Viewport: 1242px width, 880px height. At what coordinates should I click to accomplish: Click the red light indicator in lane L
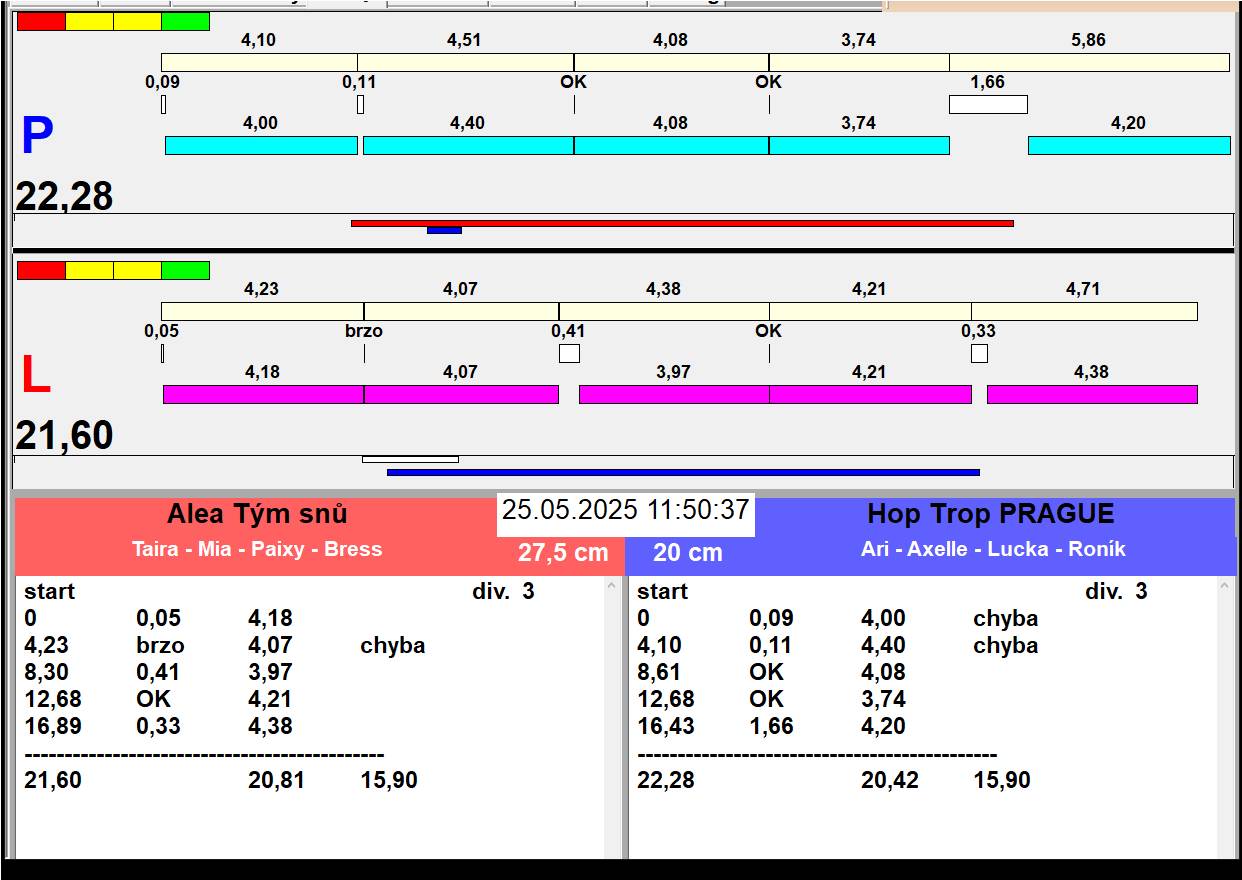[x=41, y=270]
